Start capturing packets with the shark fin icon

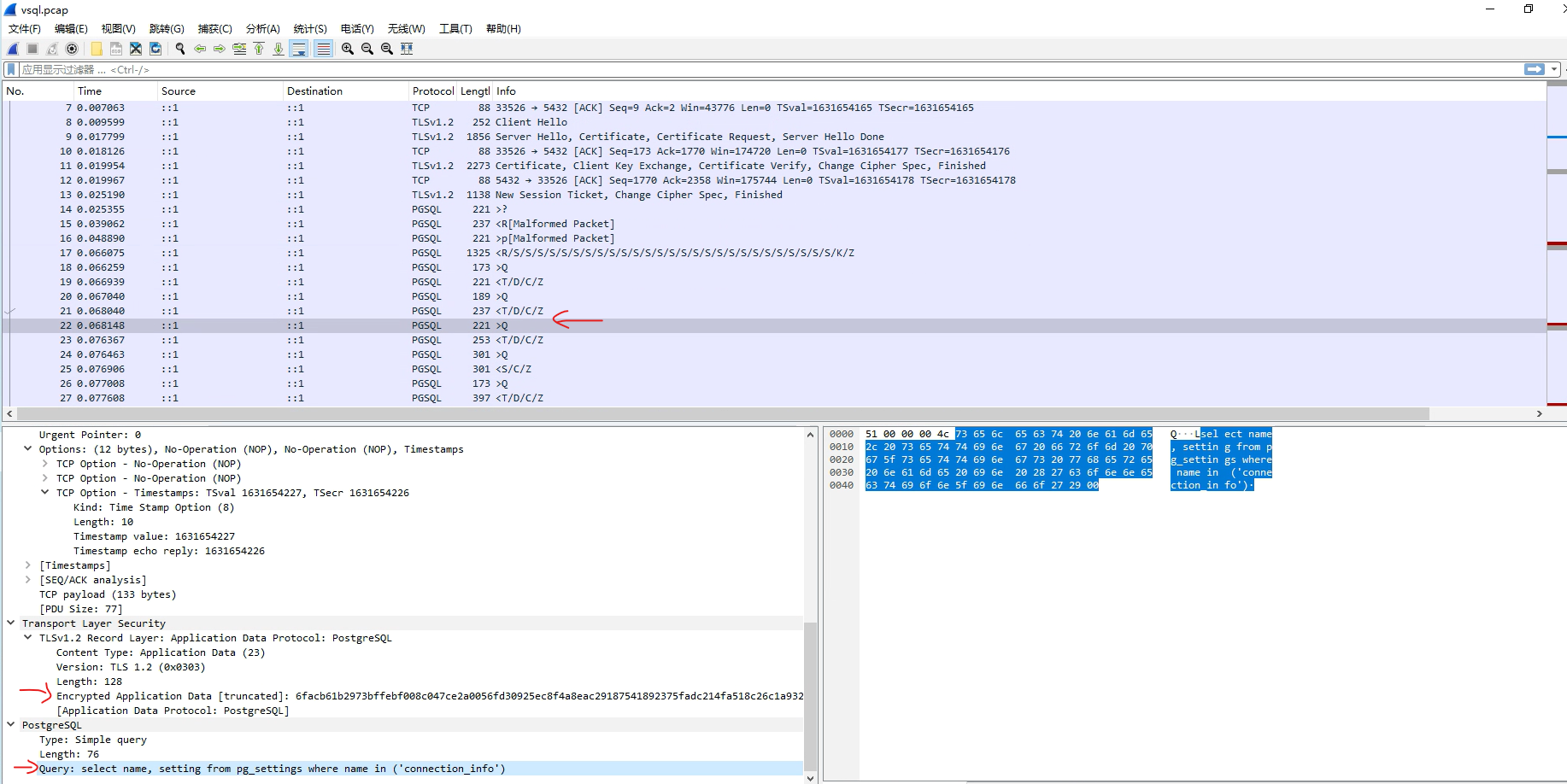[x=13, y=49]
